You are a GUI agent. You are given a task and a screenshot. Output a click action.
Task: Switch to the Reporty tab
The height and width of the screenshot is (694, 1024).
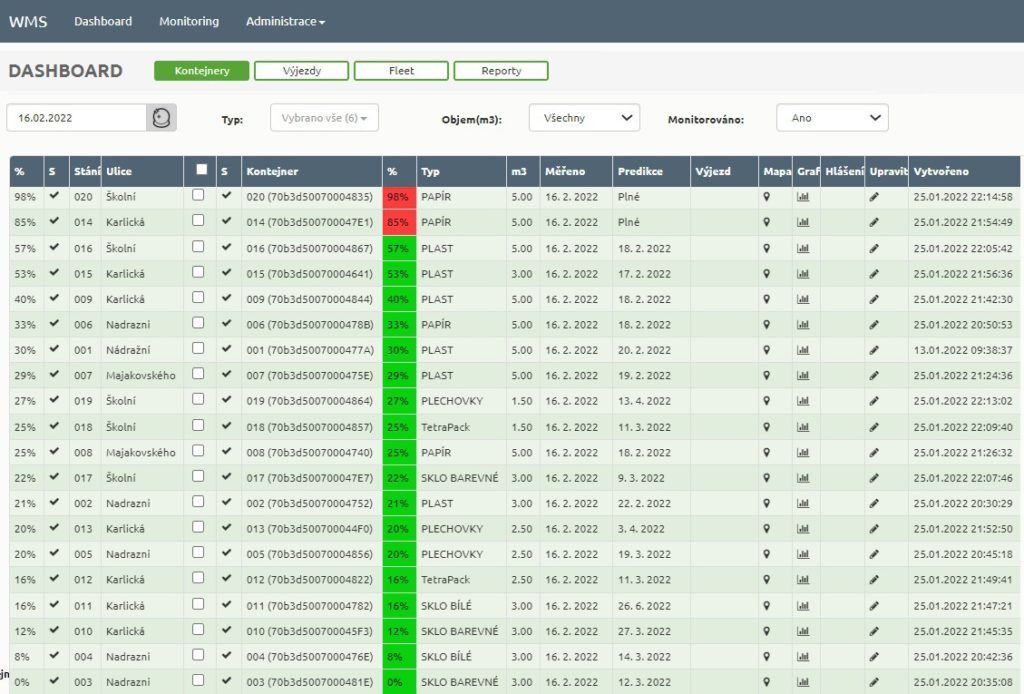(501, 71)
